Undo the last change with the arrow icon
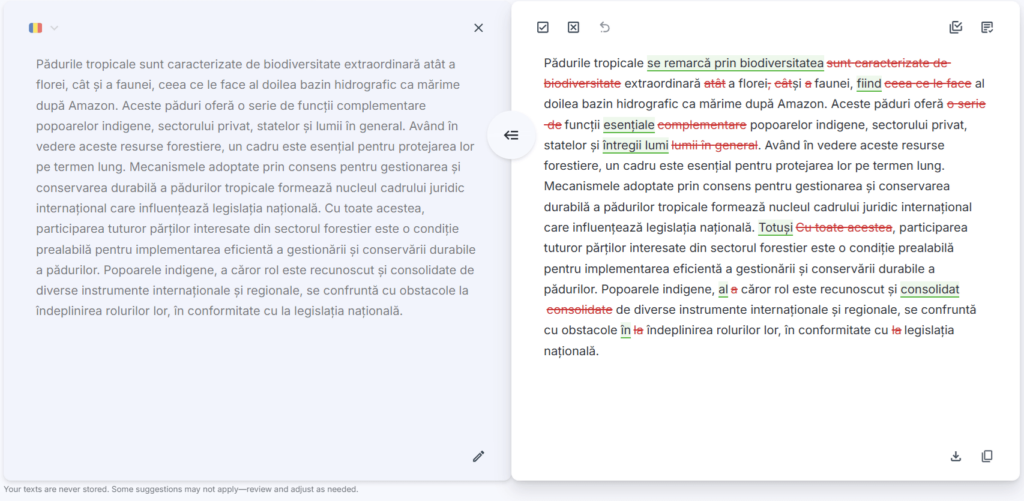Screen dimensions: 1024x501 [x=604, y=28]
